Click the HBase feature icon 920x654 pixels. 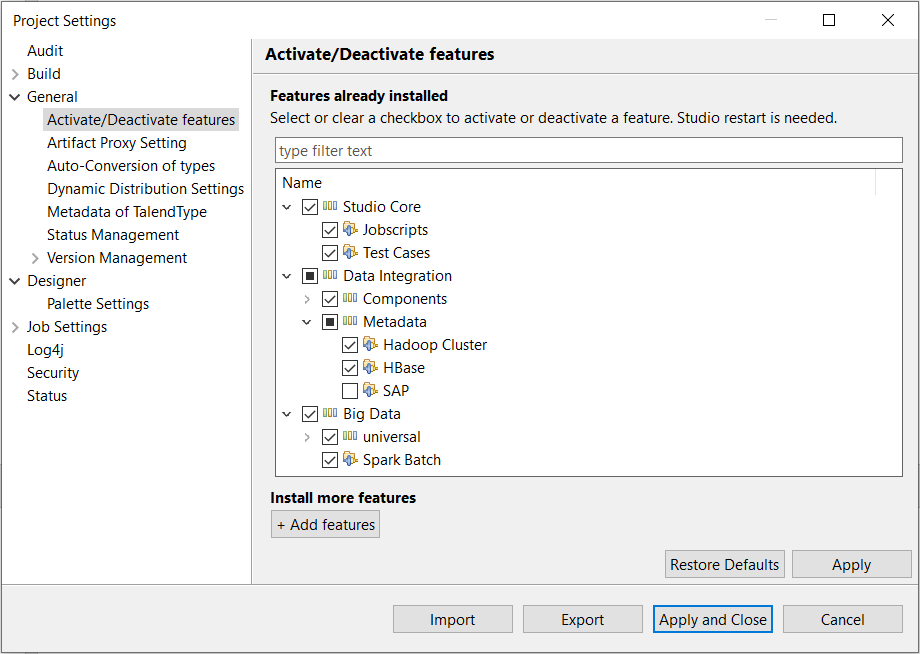372,367
